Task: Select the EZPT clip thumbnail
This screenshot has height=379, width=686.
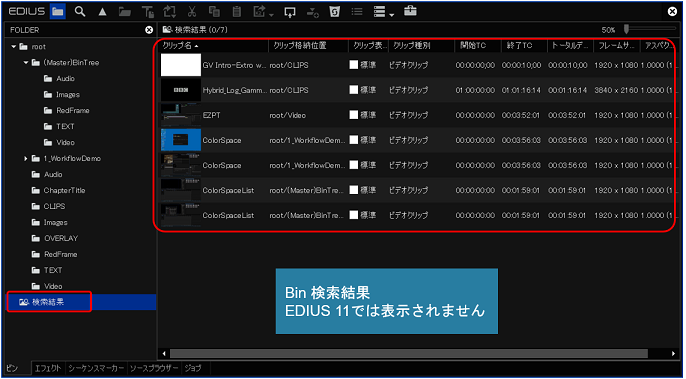Action: pos(181,115)
